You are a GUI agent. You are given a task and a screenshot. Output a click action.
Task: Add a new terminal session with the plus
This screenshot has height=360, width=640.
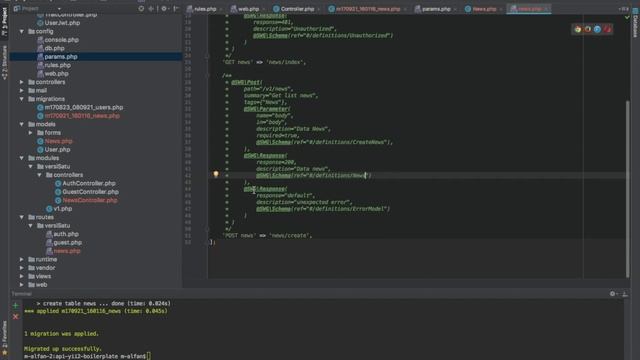pos(16,305)
